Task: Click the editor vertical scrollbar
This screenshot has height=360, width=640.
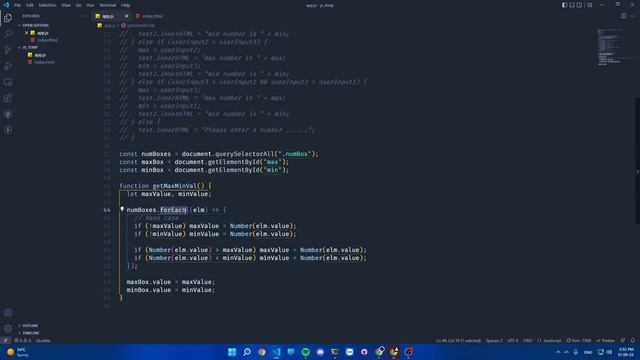Action: (x=638, y=161)
